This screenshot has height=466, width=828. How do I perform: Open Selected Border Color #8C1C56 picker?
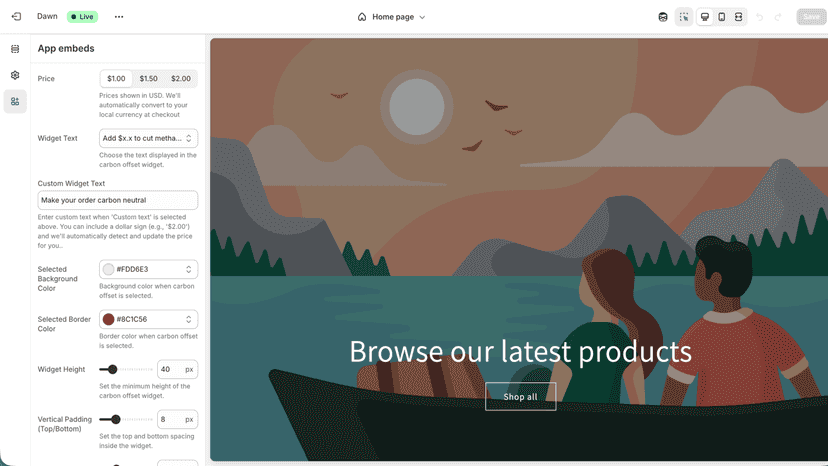[148, 319]
